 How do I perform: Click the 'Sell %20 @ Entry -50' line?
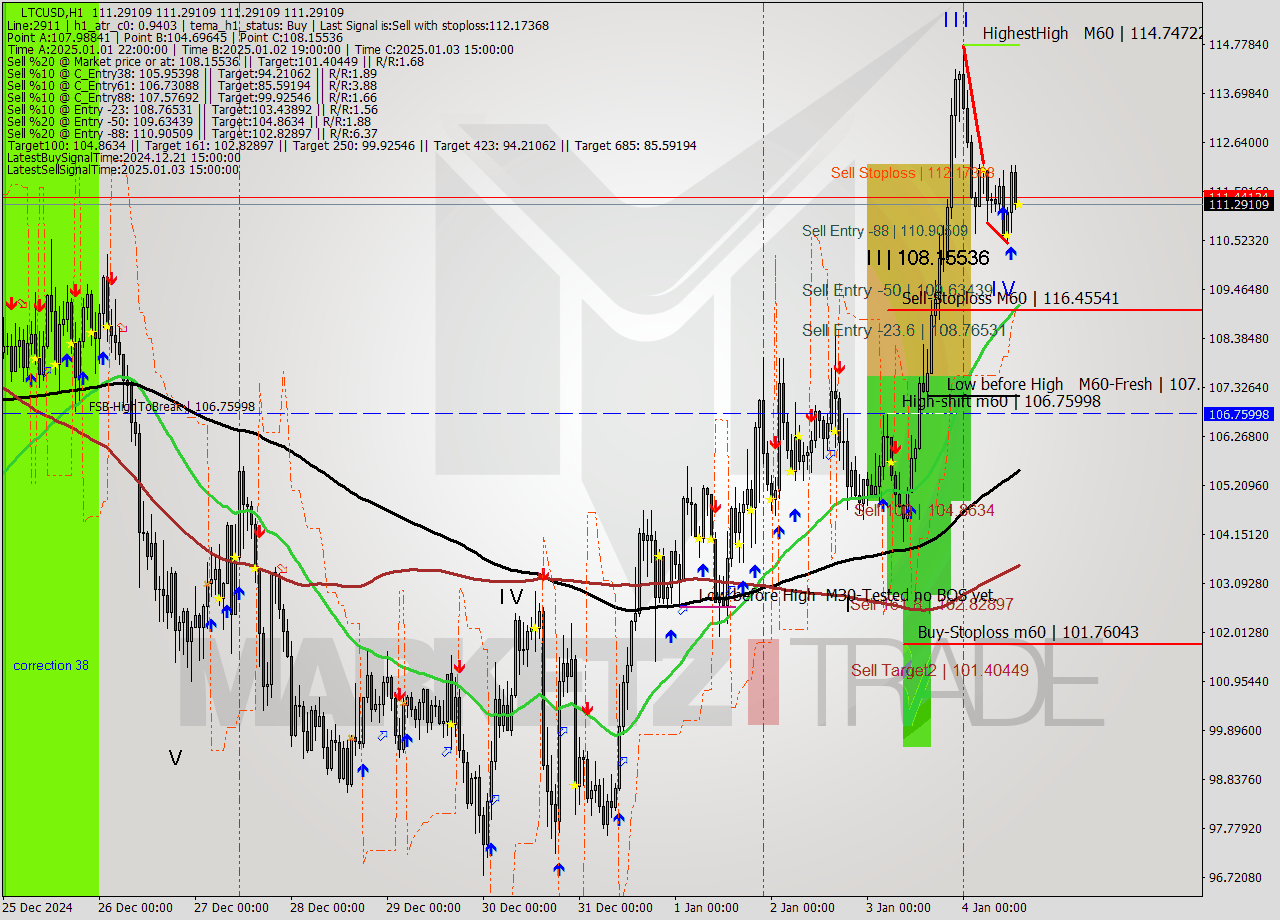click(189, 121)
